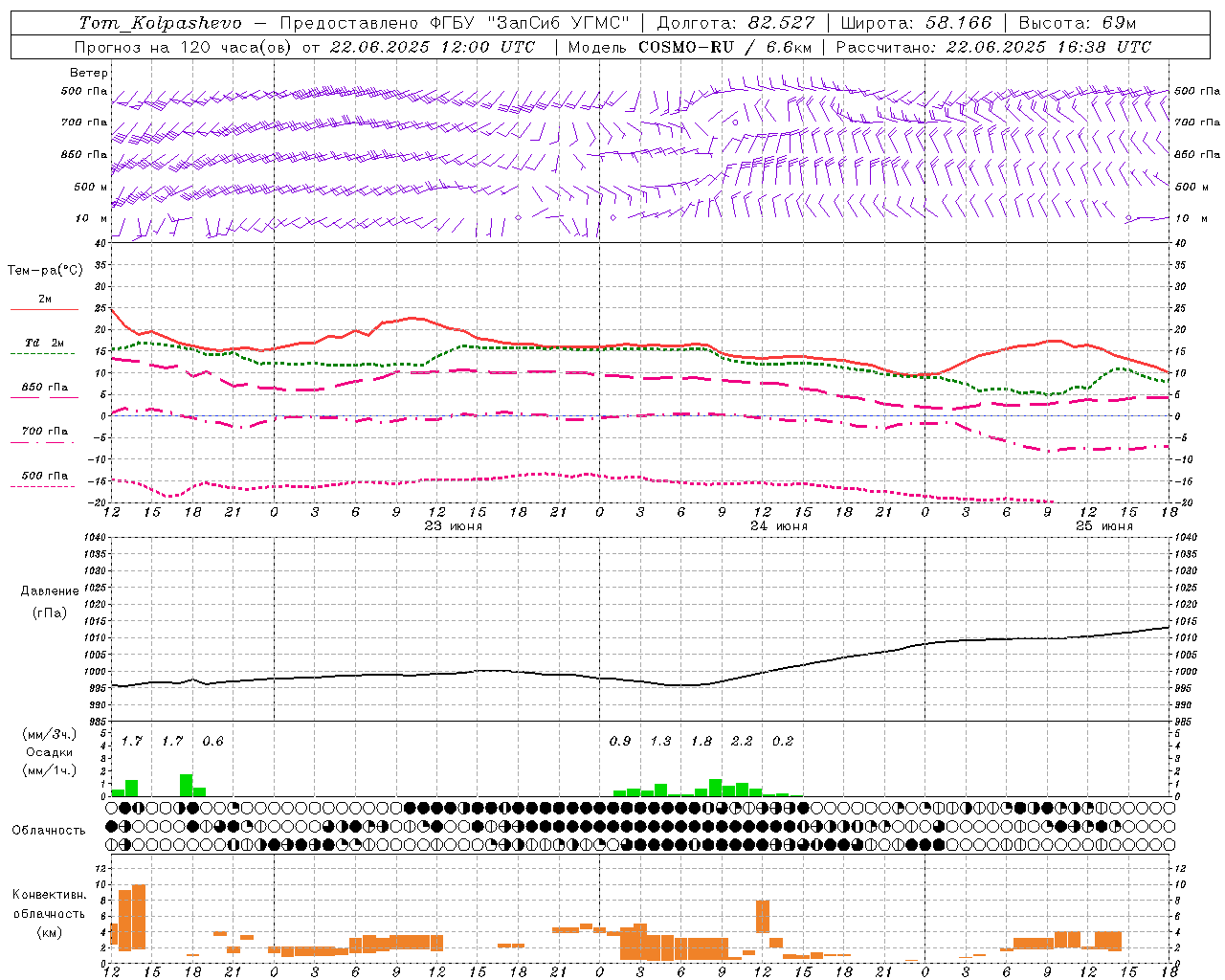1225x980 pixels.
Task: Click the precipitation amount 0.6
Action: [x=212, y=742]
